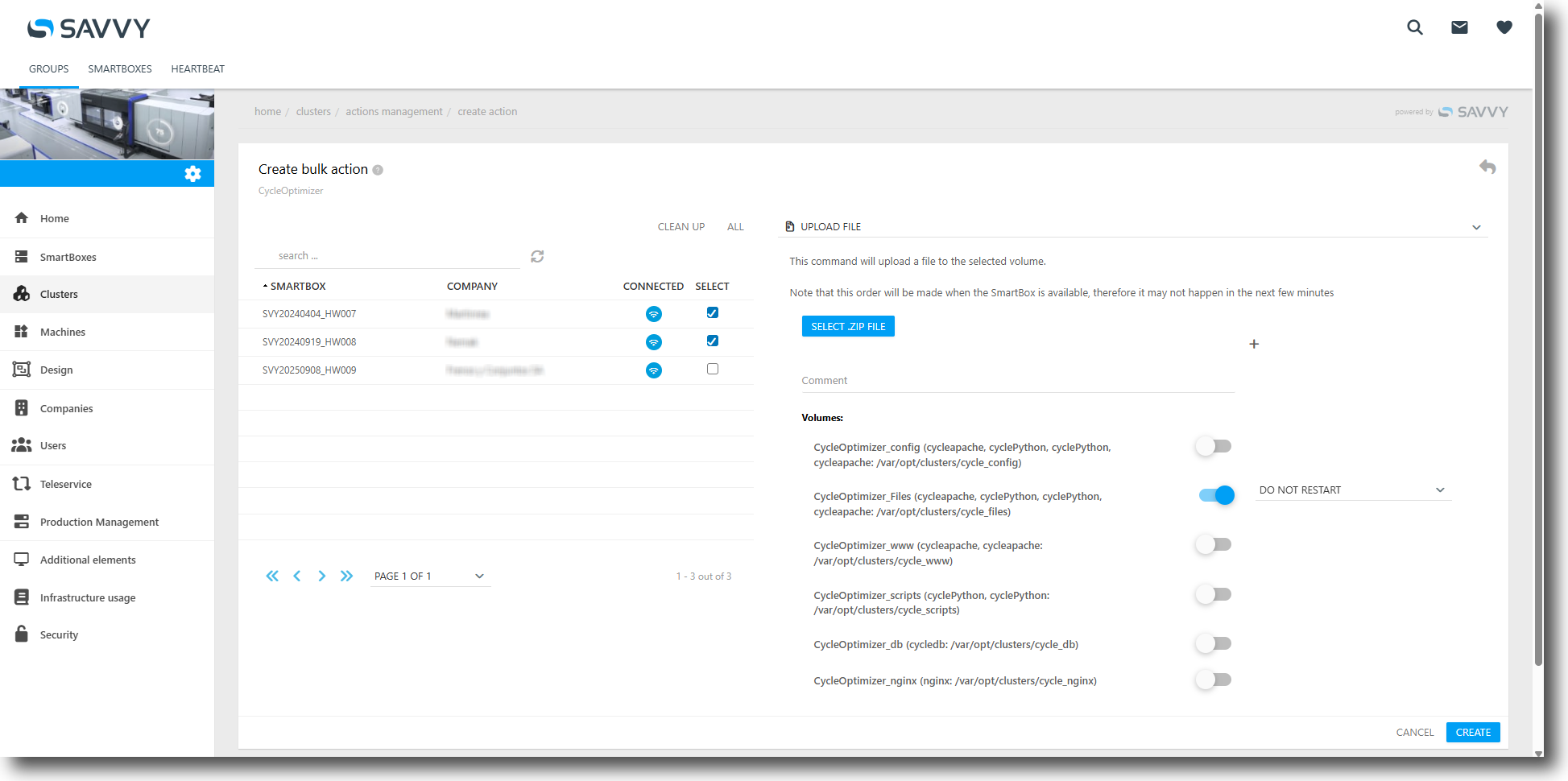This screenshot has width=1568, height=781.
Task: Select the SVY20250908_HW009 checkbox
Action: click(712, 370)
